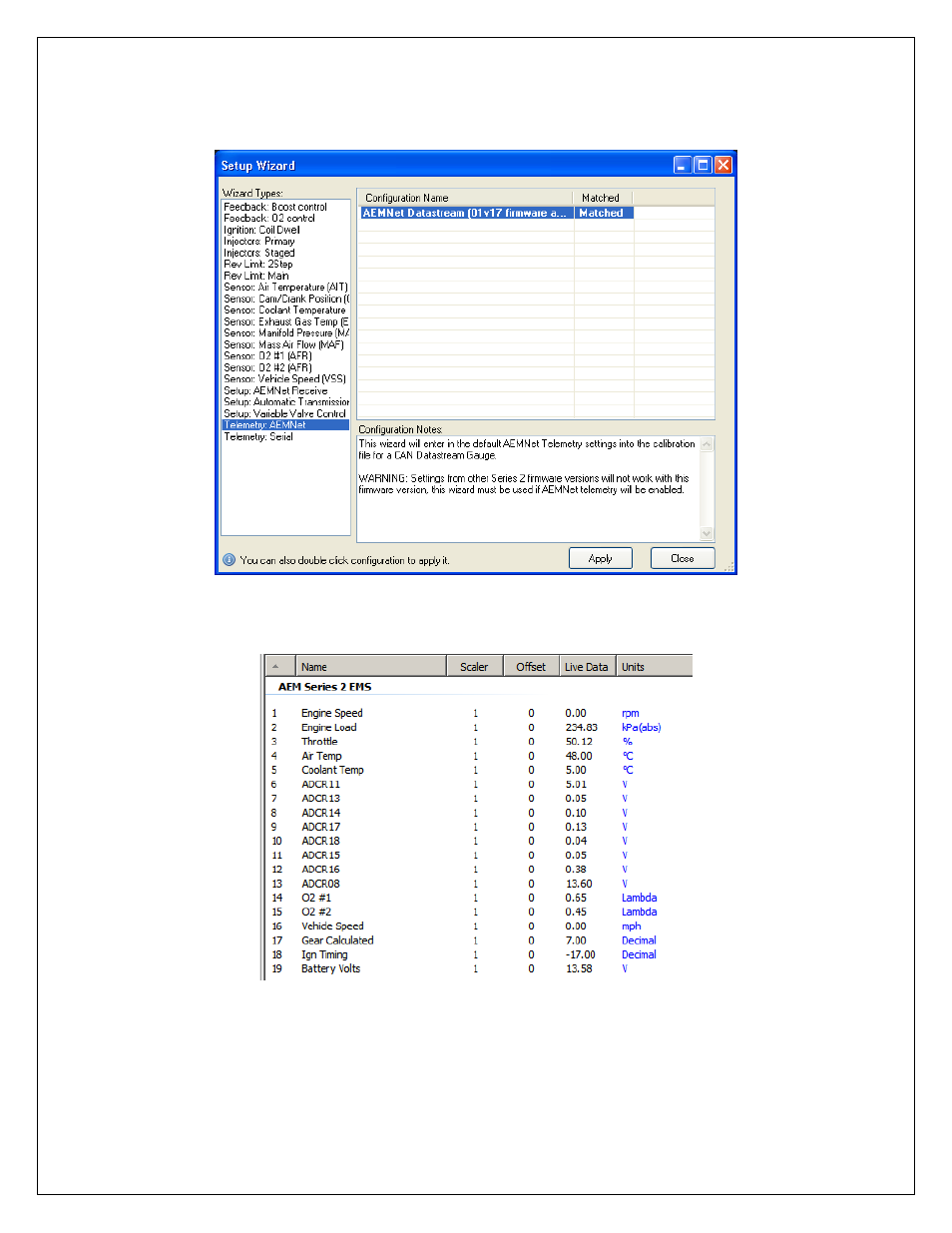Click live data value -17.00

click(580, 954)
